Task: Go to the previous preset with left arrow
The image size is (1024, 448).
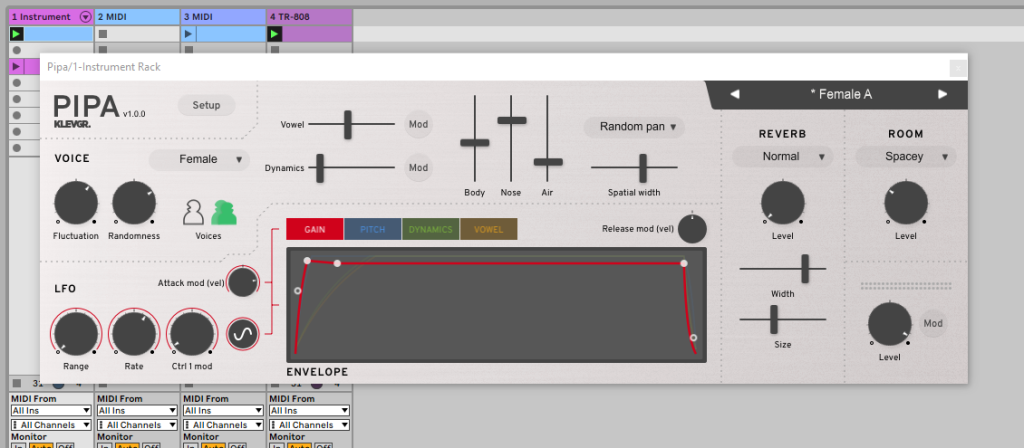Action: [735, 95]
